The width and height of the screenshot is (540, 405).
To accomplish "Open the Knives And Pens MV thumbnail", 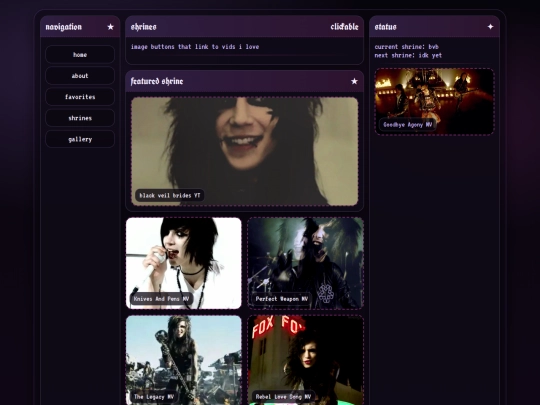I will point(184,263).
